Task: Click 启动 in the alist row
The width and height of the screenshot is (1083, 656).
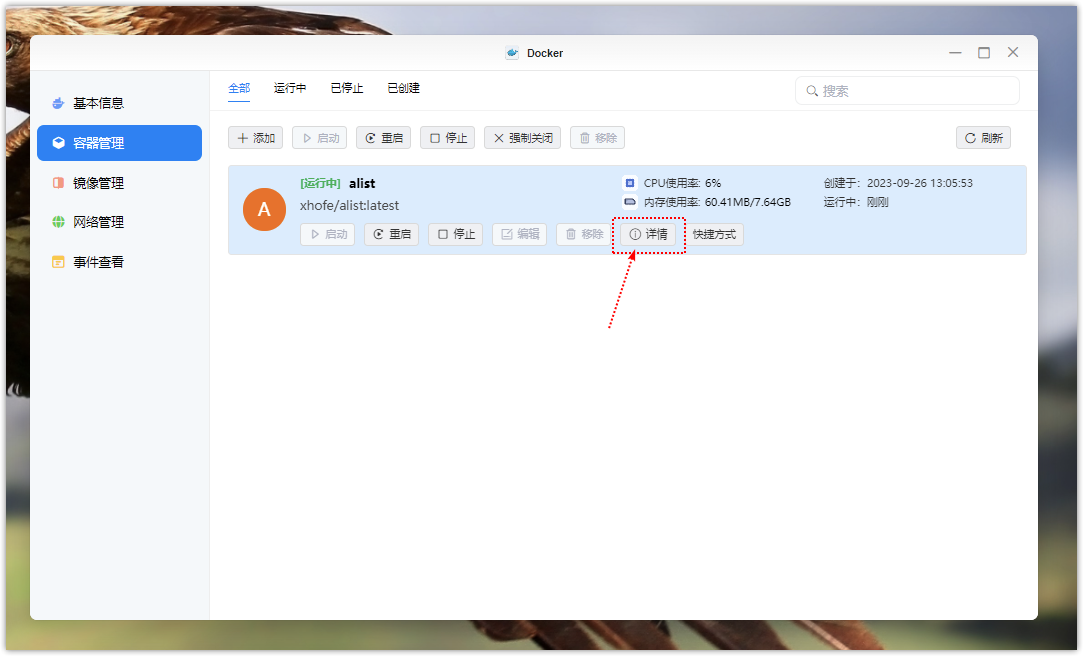Action: coord(327,235)
